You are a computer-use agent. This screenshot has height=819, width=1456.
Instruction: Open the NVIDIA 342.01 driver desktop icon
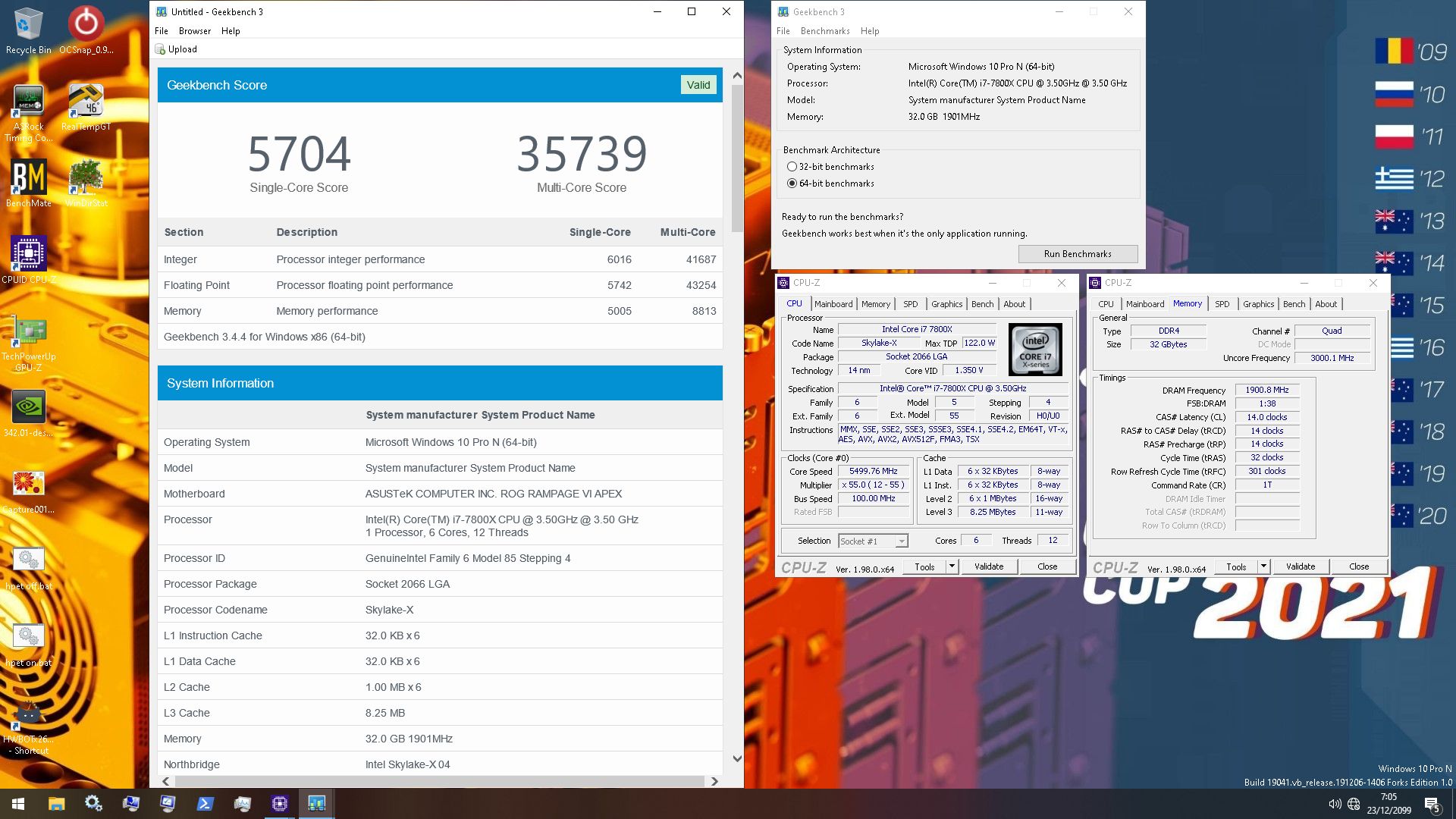pos(29,413)
